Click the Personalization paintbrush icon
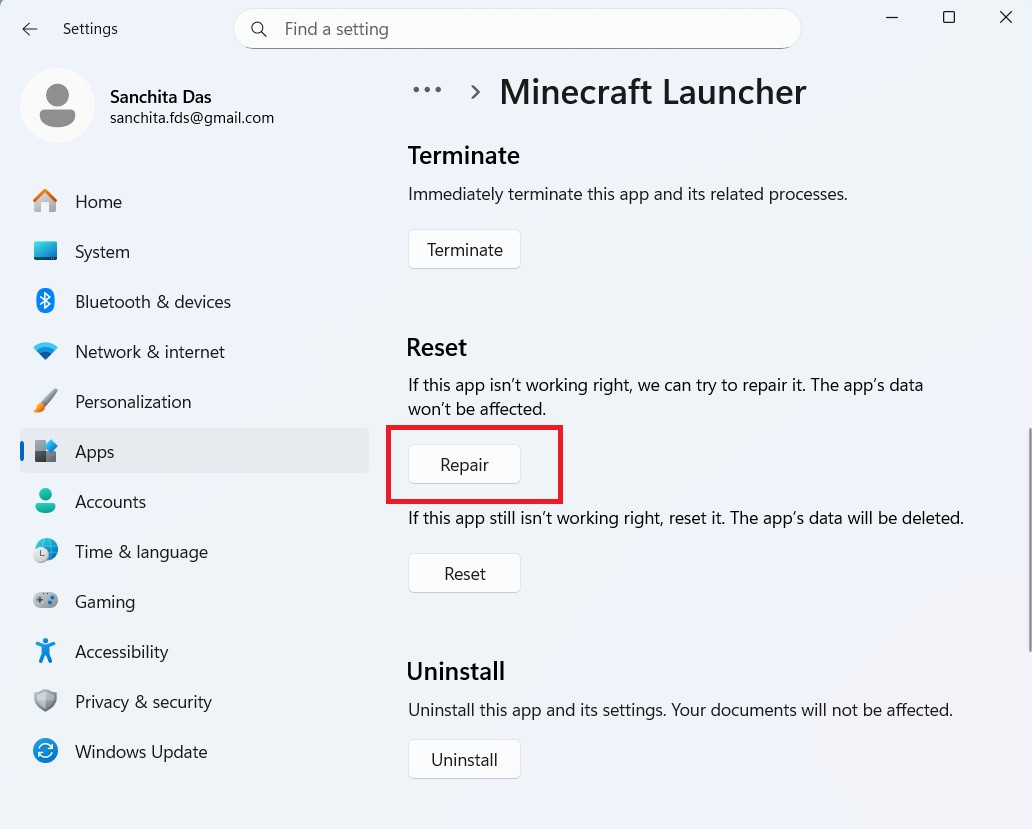 pyautogui.click(x=45, y=401)
